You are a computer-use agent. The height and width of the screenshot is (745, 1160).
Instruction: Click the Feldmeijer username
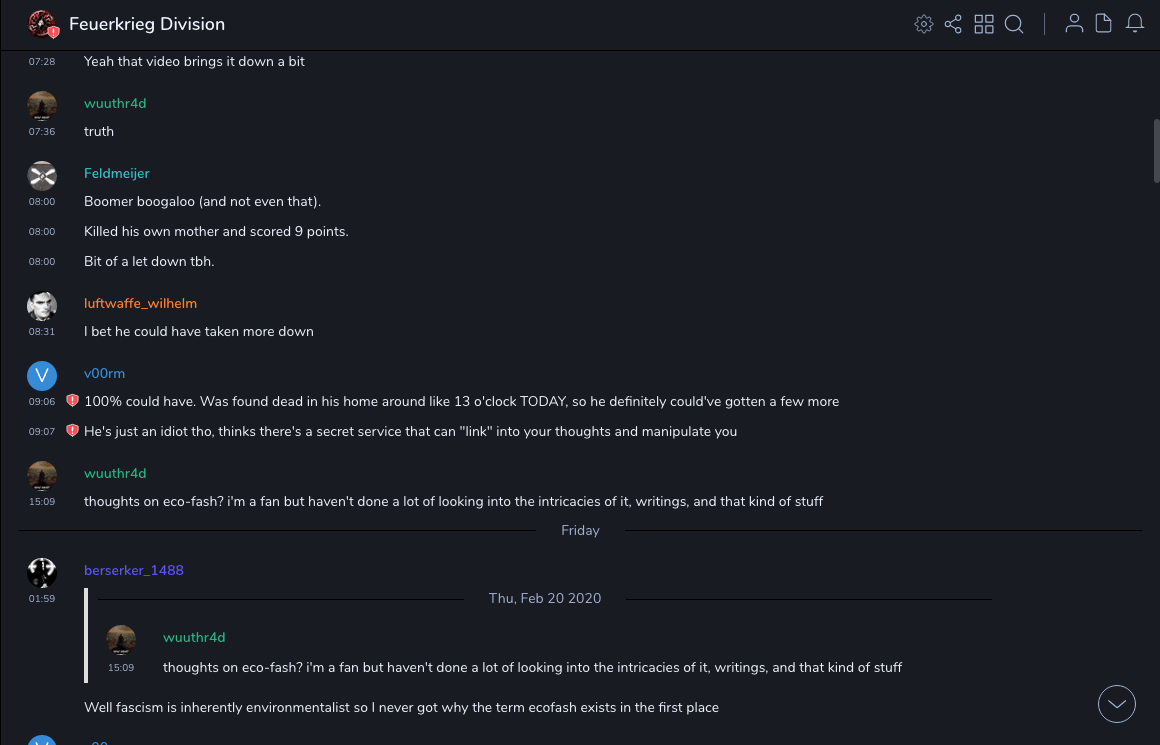(x=116, y=173)
